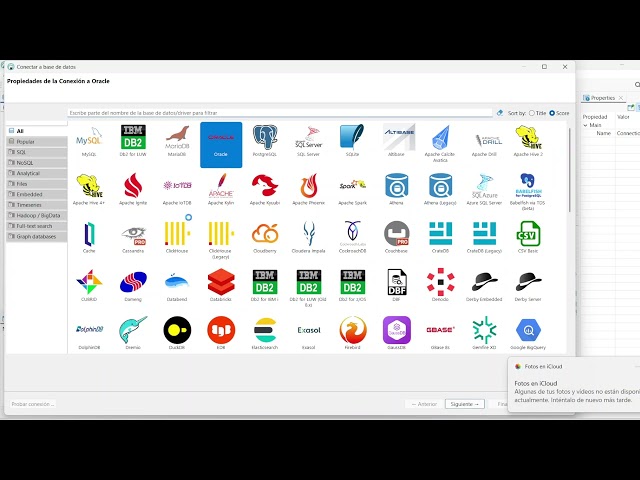Screen dimensions: 640x480
Task: Select the SQL Server driver
Action: [309, 141]
